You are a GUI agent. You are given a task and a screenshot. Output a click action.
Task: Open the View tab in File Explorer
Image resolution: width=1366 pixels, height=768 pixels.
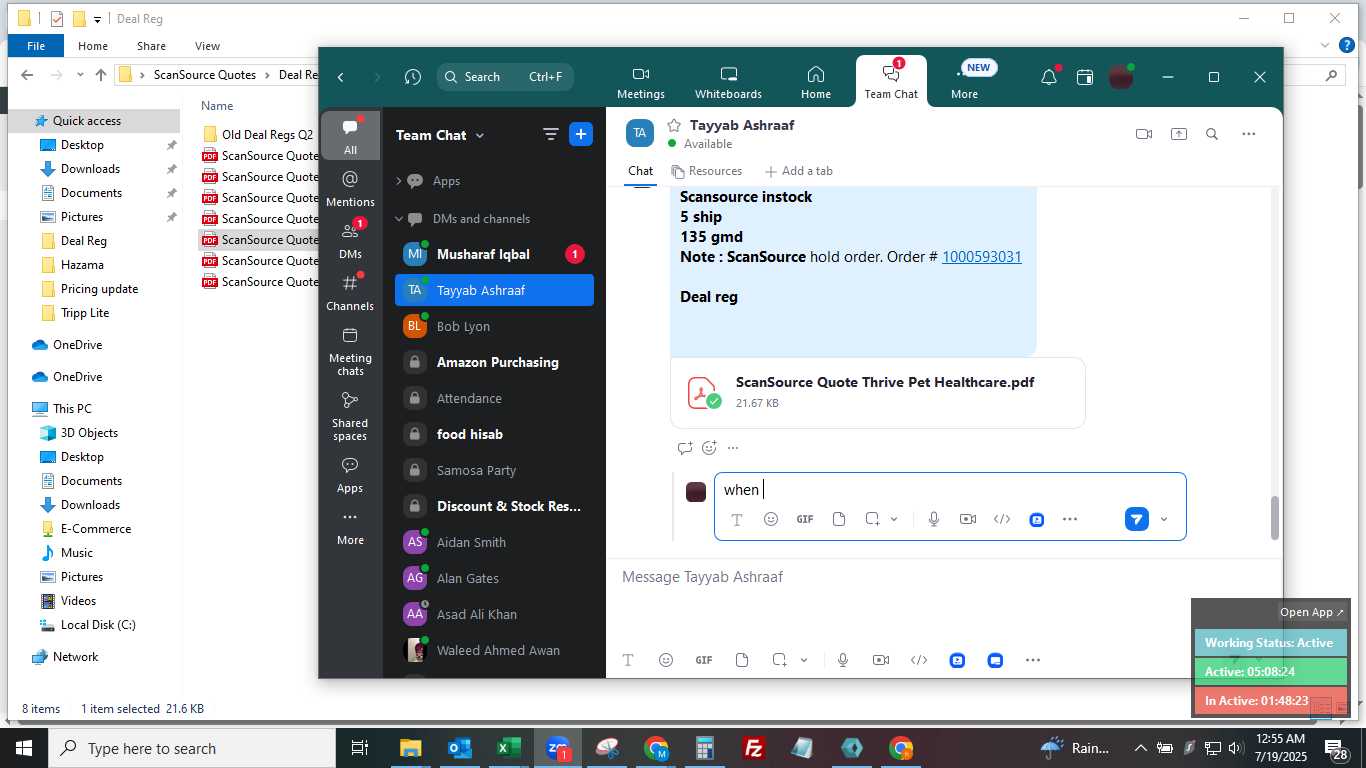pyautogui.click(x=207, y=46)
